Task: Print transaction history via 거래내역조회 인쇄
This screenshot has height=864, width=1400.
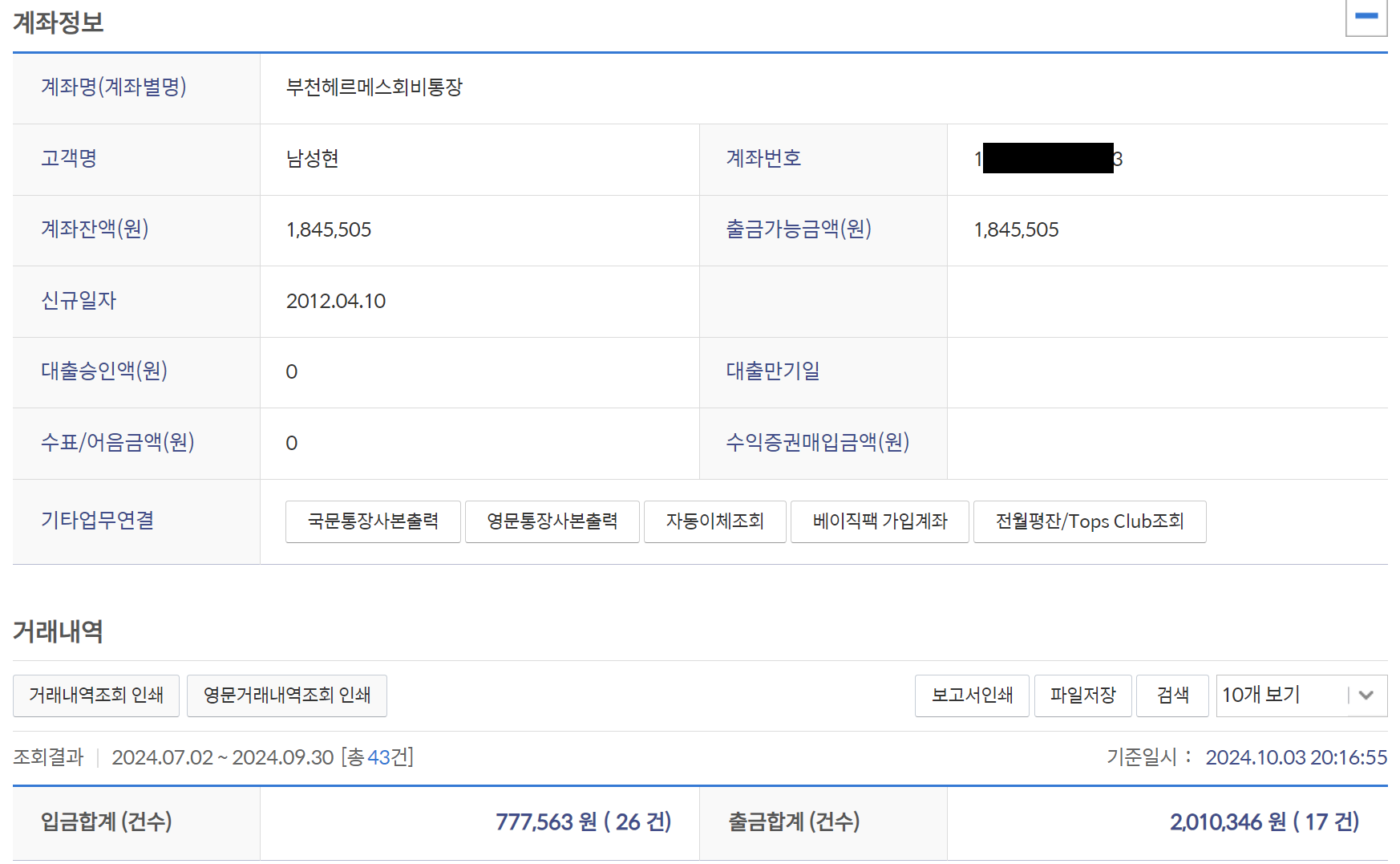Action: coord(95,696)
